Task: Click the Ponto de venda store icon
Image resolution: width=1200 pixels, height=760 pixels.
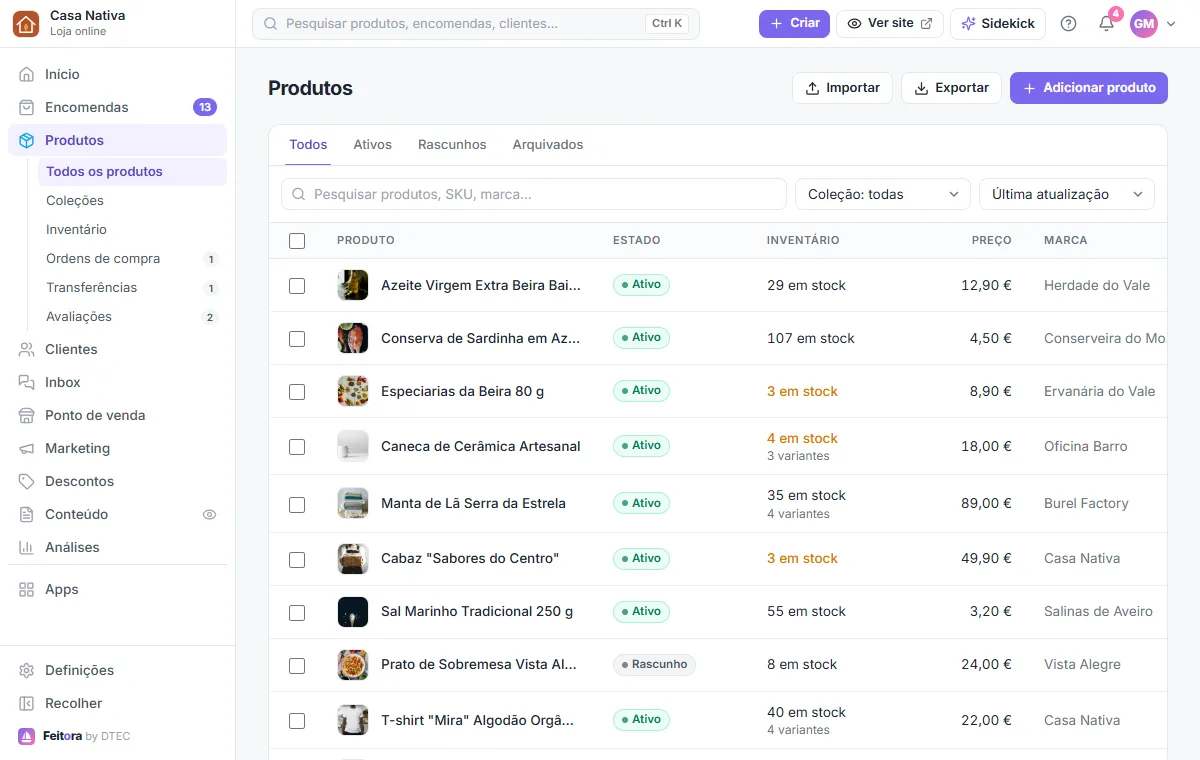Action: [x=27, y=415]
